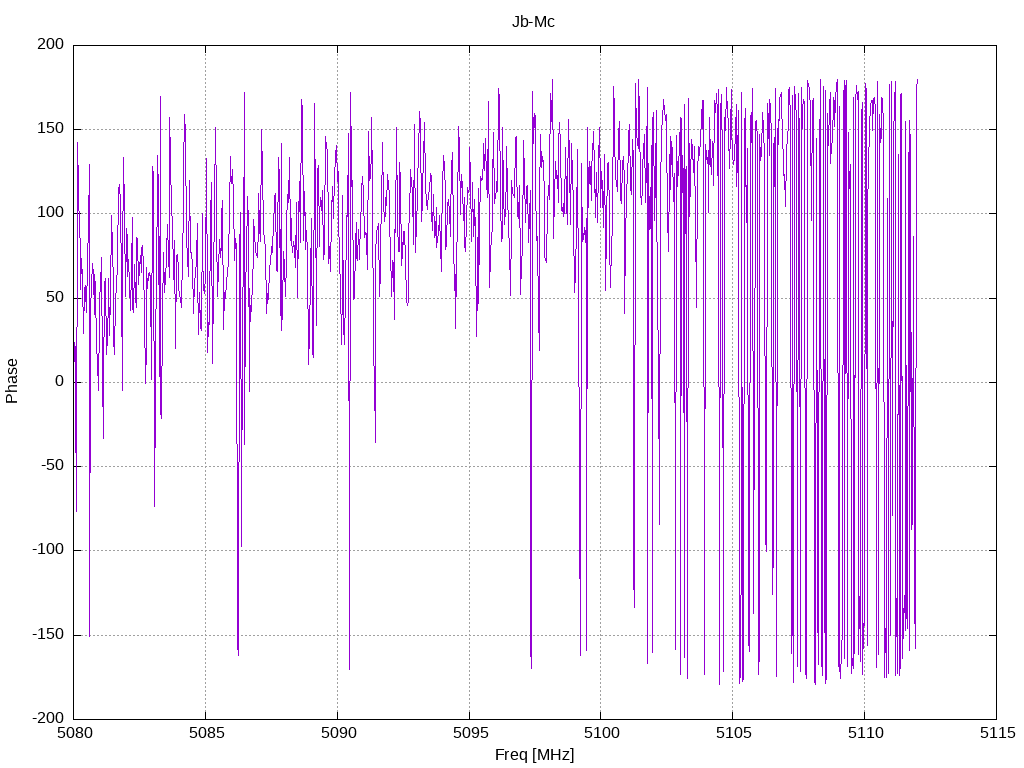Click the 5095 x-axis tick label
1024x768 pixels.
click(x=470, y=733)
